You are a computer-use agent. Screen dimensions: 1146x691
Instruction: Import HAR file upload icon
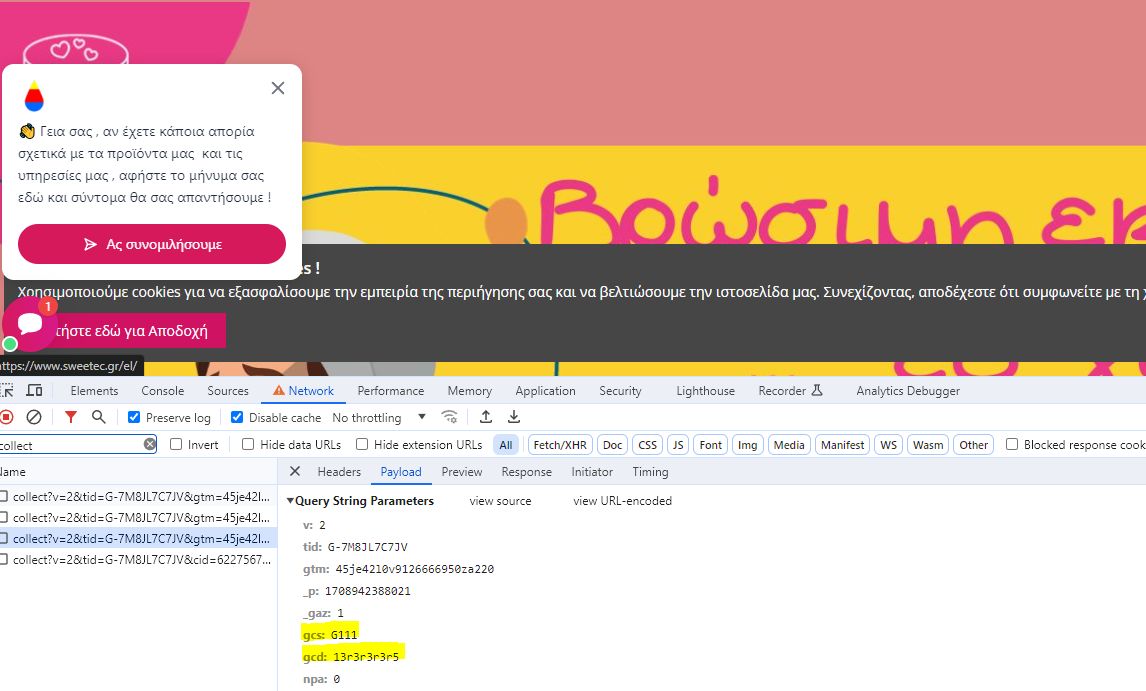point(485,417)
